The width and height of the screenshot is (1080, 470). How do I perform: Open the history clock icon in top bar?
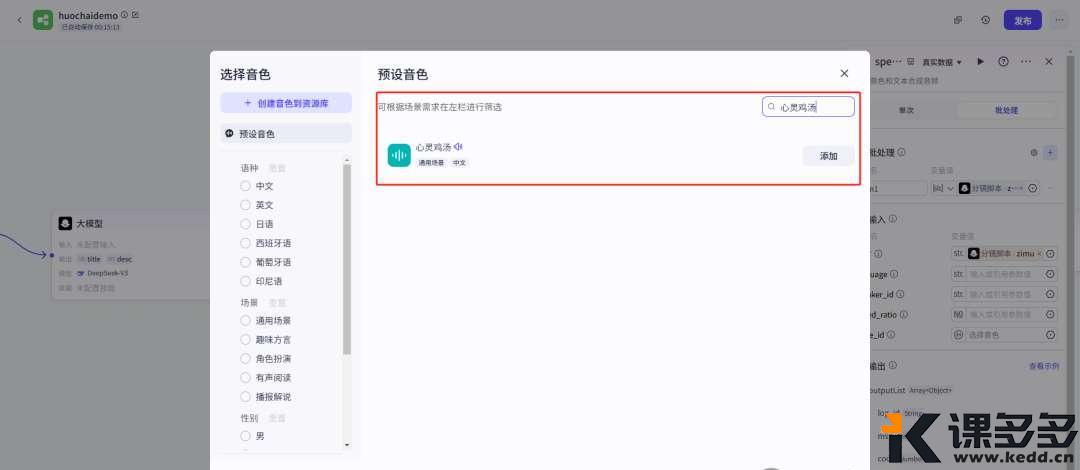(x=986, y=20)
